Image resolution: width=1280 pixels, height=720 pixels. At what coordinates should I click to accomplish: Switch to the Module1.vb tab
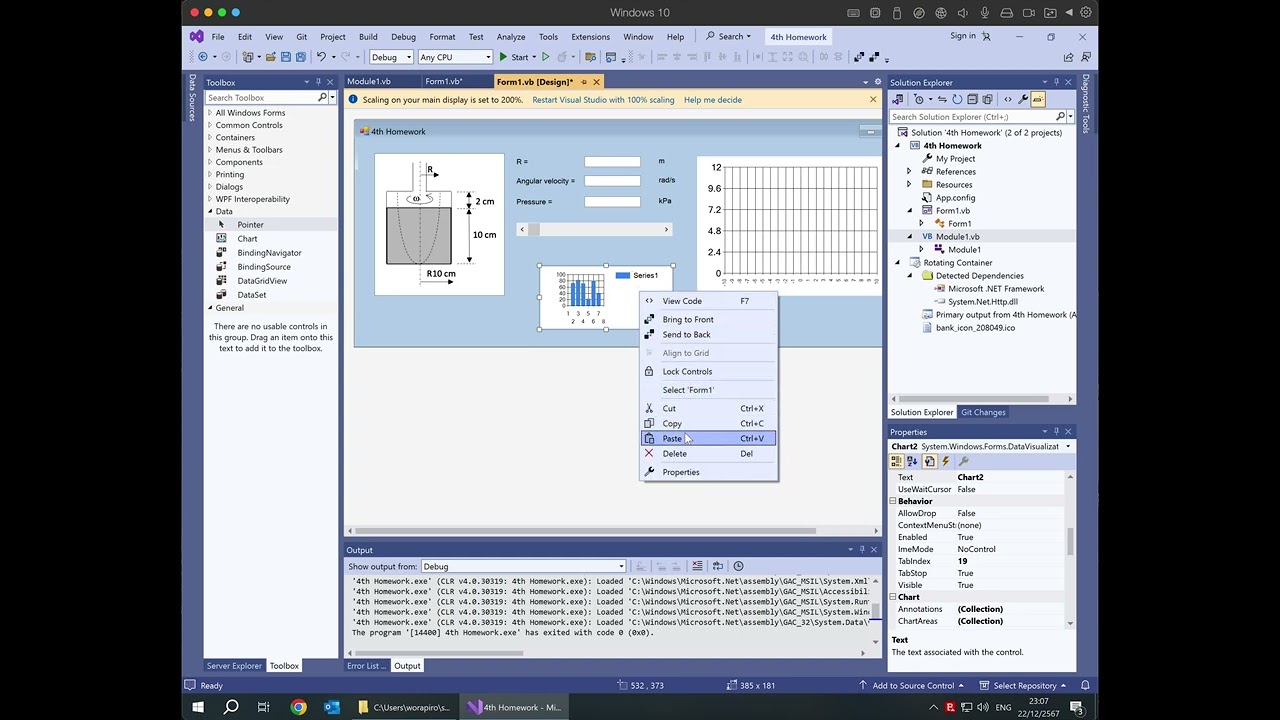368,82
